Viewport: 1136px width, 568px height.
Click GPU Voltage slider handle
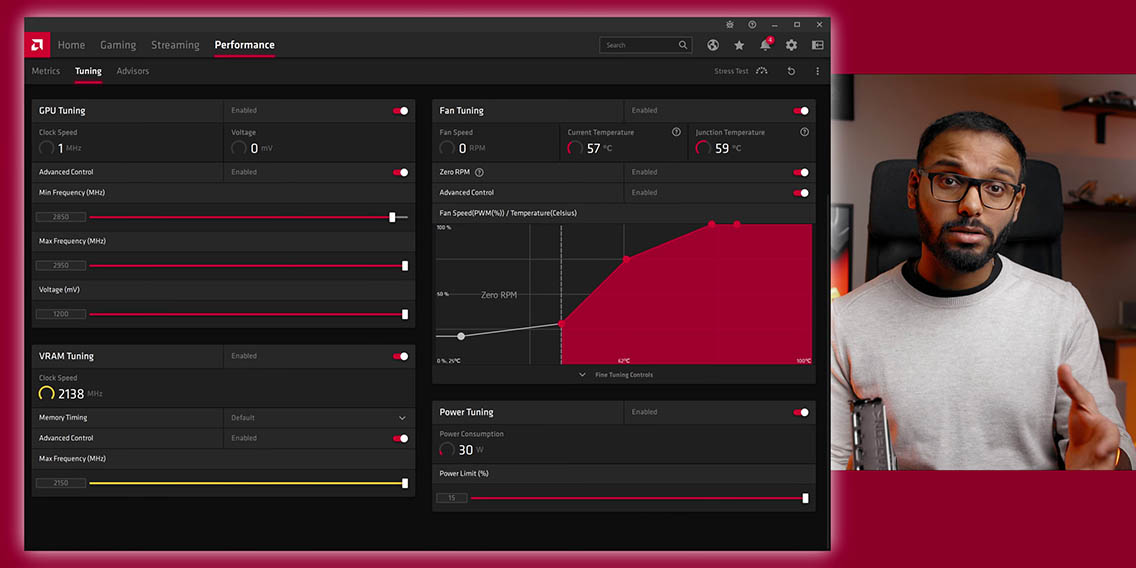pos(405,314)
